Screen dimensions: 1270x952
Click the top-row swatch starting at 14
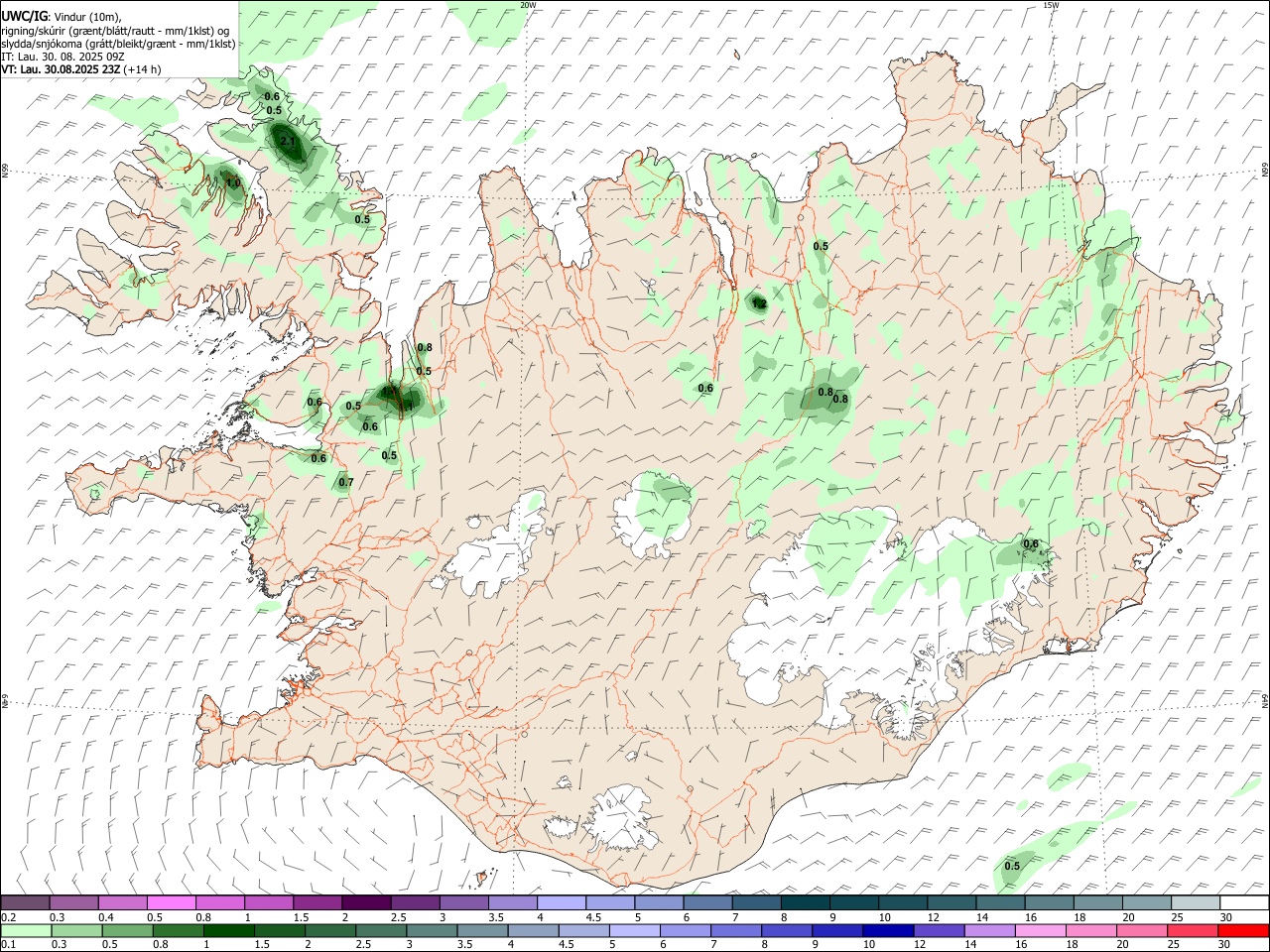tap(1000, 902)
